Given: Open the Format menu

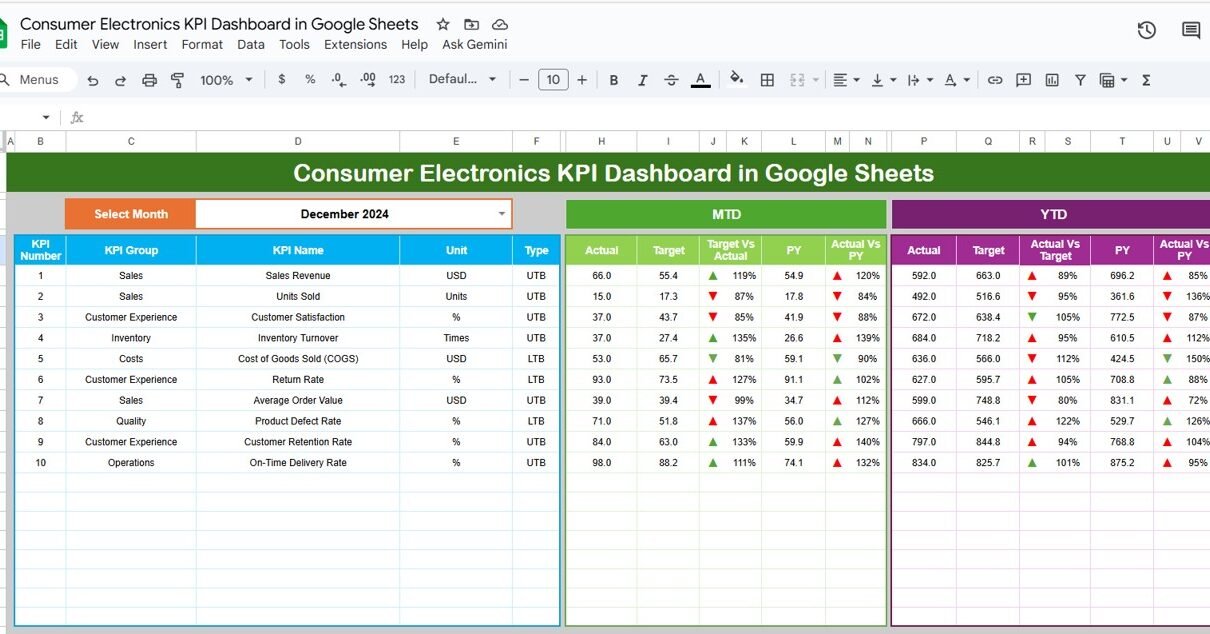Looking at the screenshot, I should tap(202, 44).
